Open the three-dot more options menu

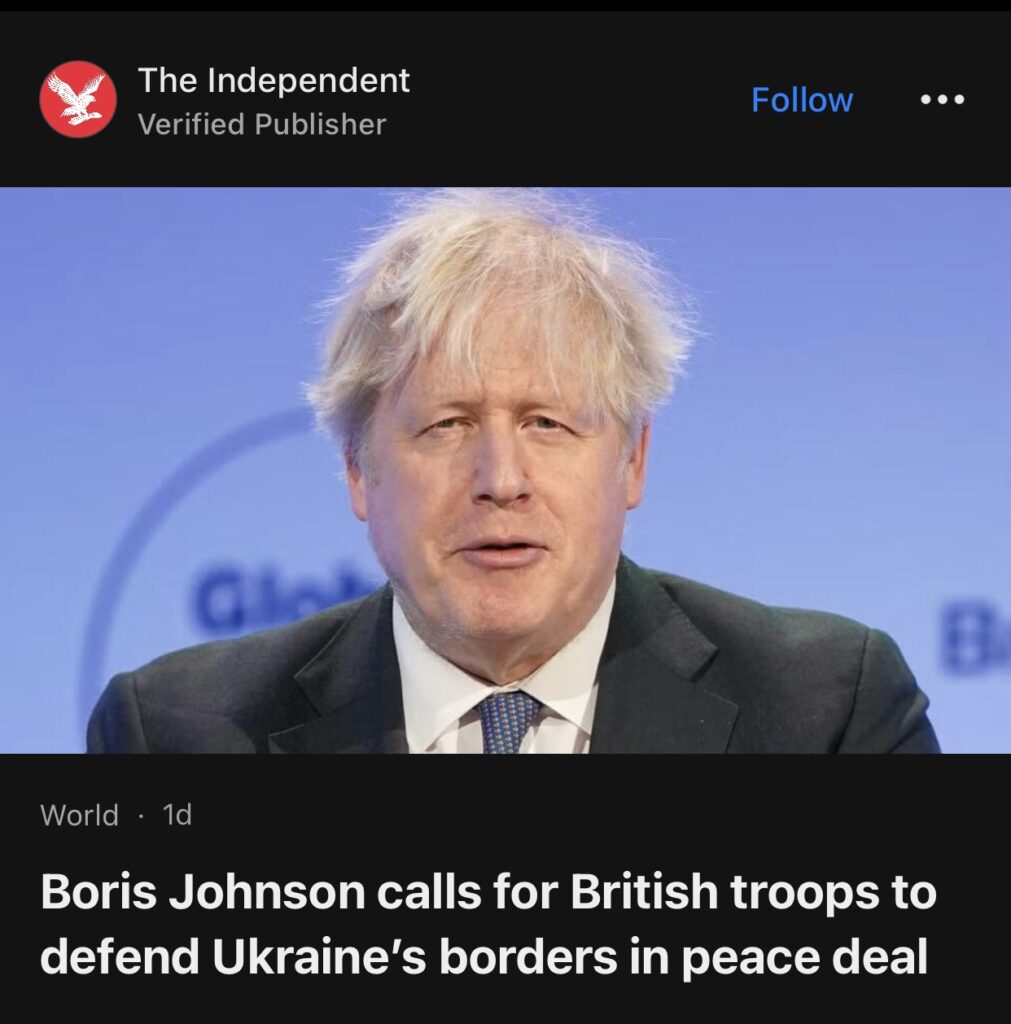[x=942, y=99]
